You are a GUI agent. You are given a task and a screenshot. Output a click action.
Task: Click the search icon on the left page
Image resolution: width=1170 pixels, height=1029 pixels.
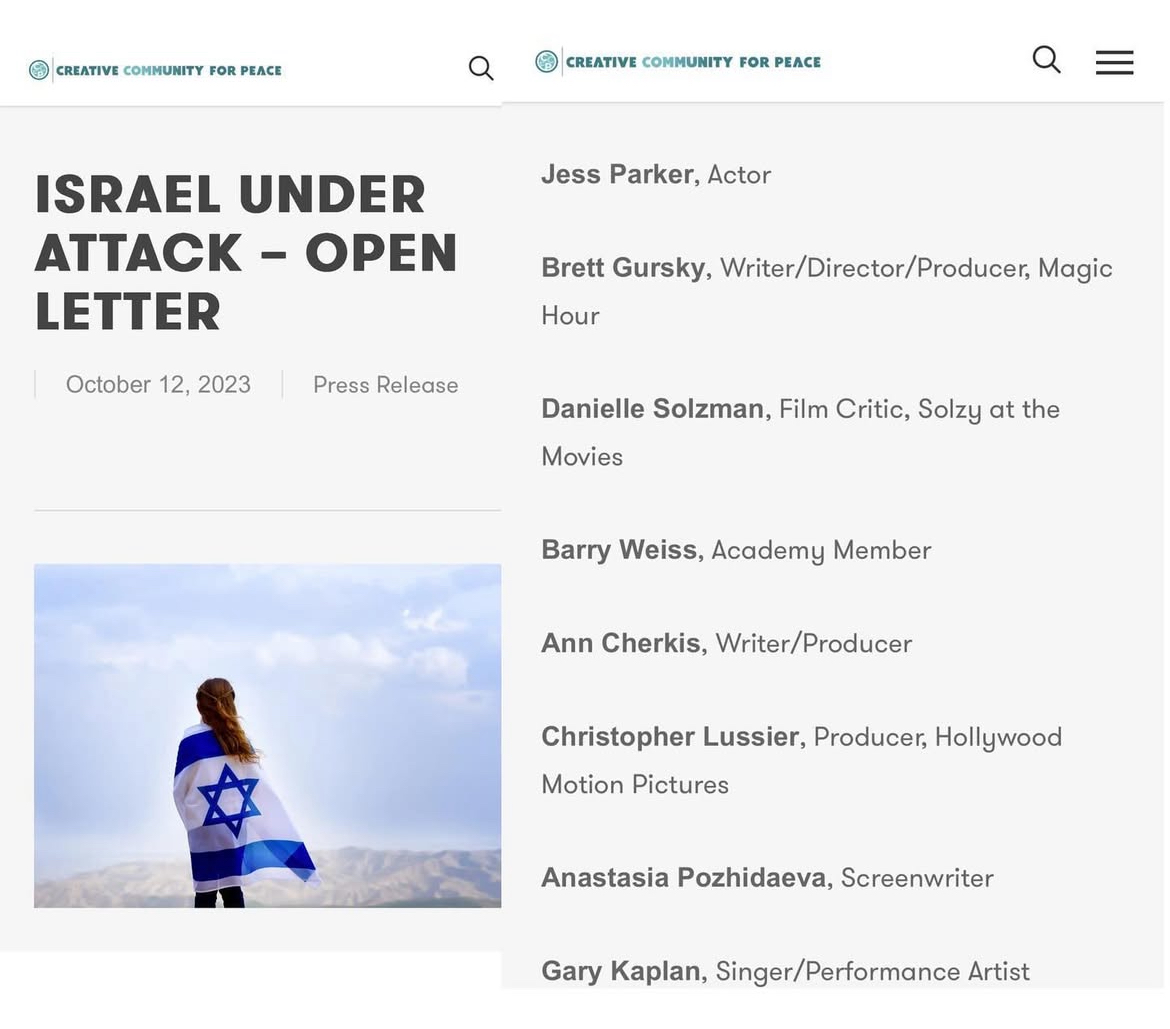point(481,69)
